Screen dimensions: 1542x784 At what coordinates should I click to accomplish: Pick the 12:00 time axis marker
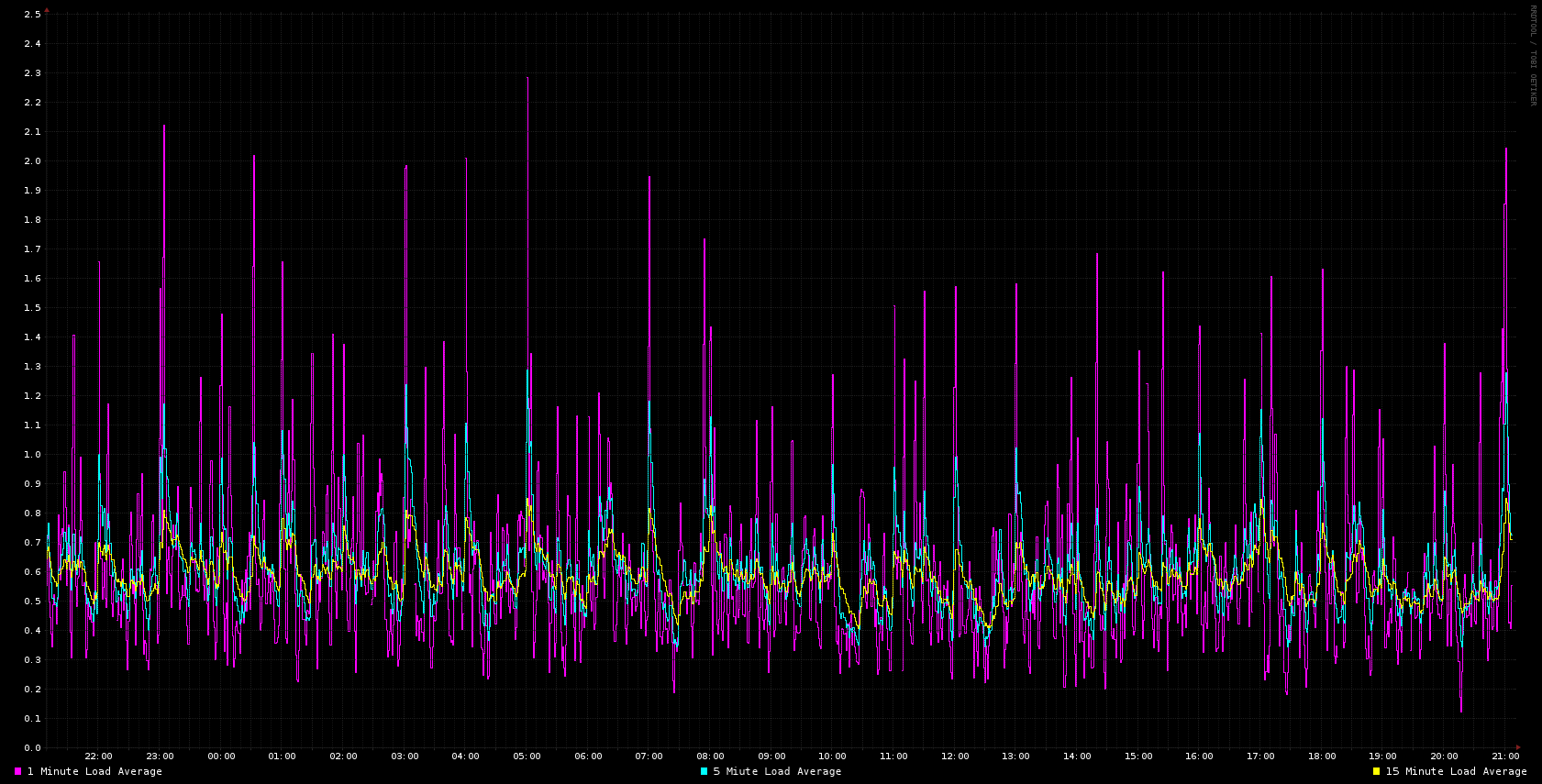pyautogui.click(x=955, y=756)
